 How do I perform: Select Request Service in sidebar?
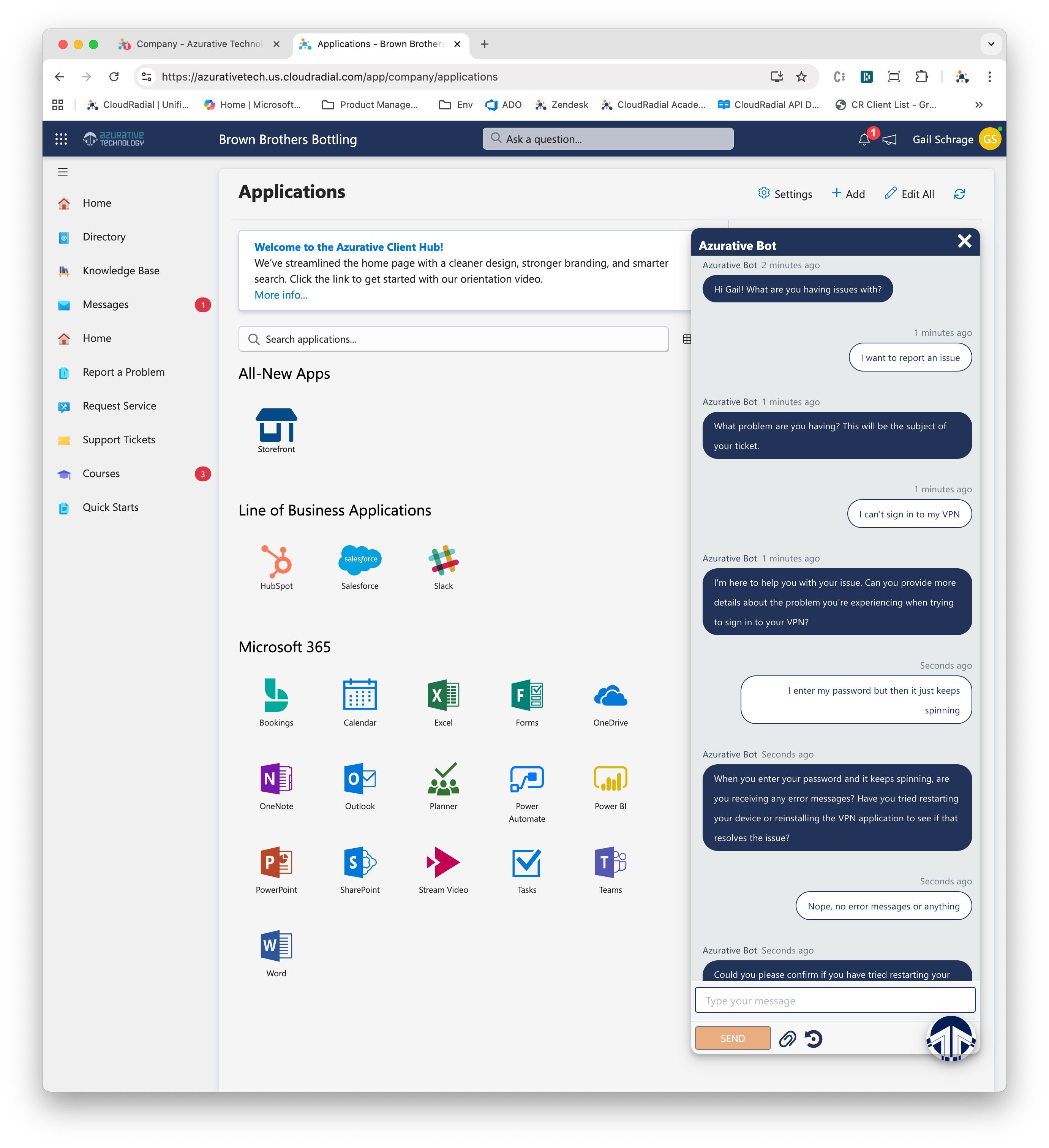click(119, 406)
